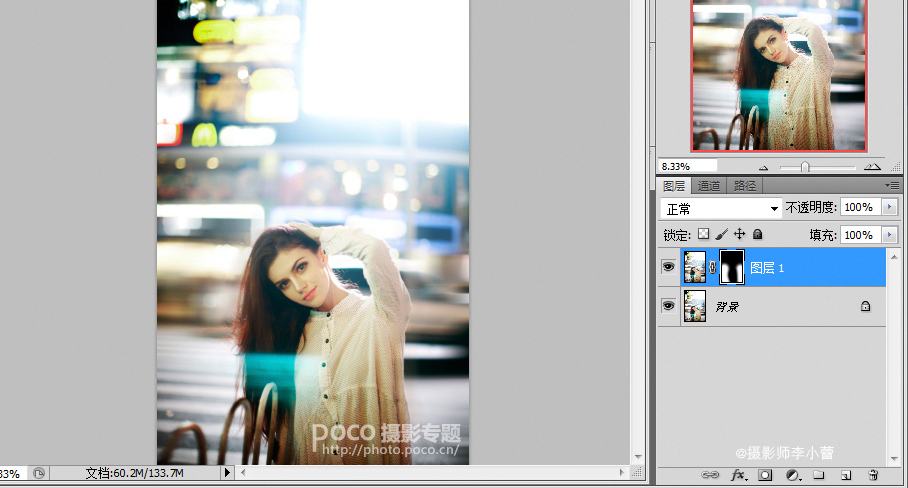Select 背景 layer thumbnail
The width and height of the screenshot is (908, 488).
click(695, 306)
